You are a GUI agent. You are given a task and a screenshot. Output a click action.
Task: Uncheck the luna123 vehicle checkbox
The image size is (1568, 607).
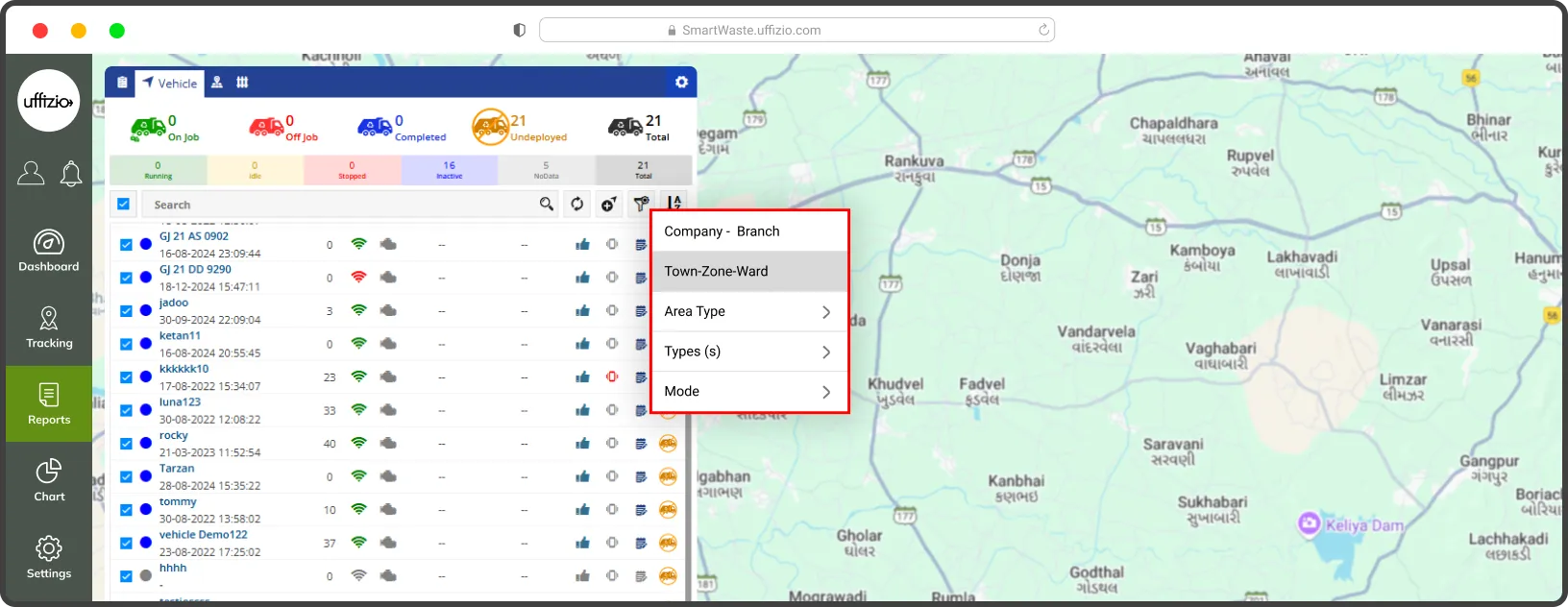[x=126, y=410]
